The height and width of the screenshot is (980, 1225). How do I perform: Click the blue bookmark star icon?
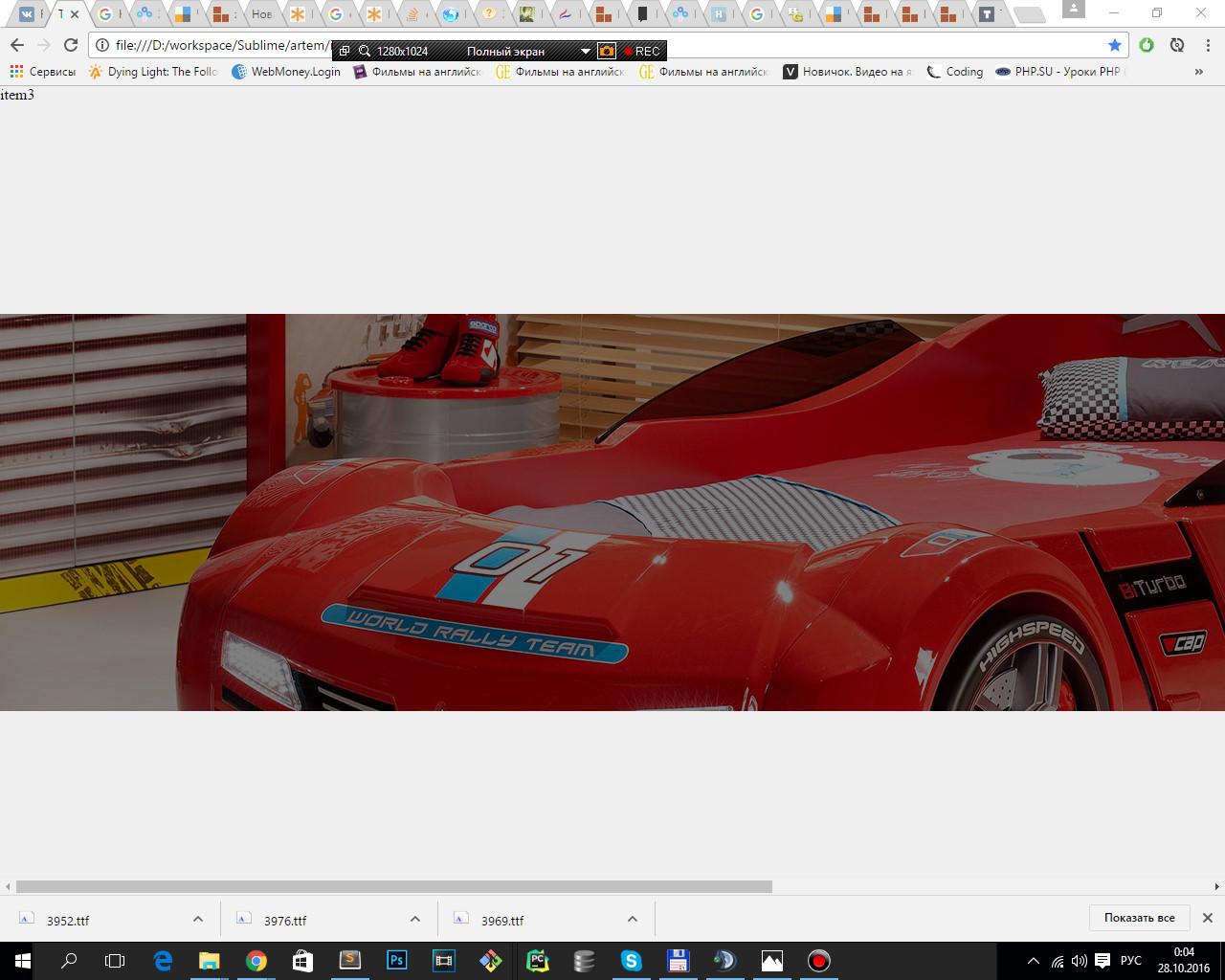pyautogui.click(x=1115, y=45)
